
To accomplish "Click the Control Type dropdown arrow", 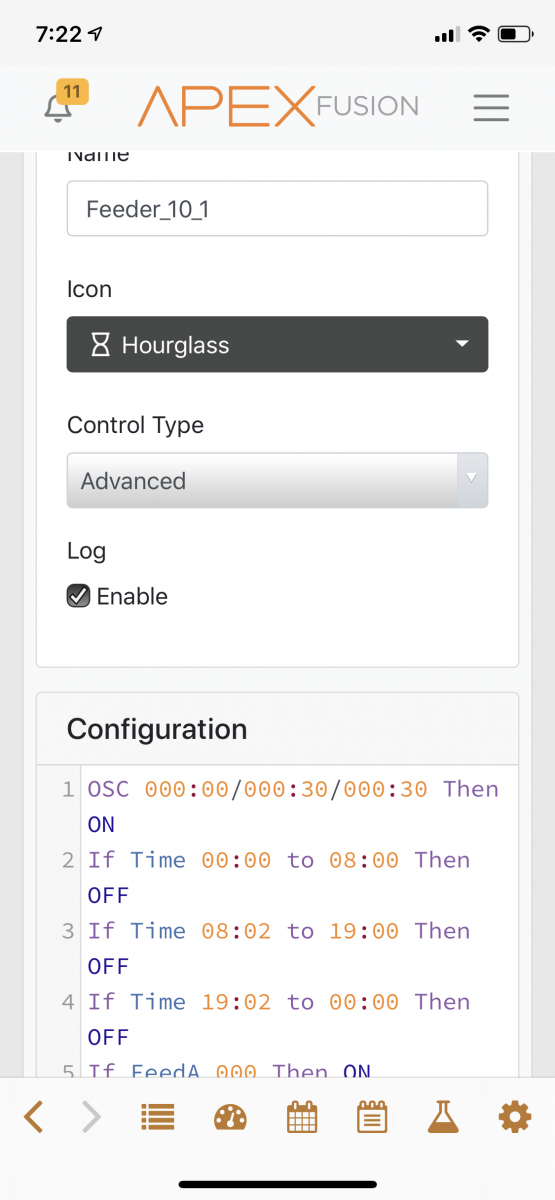I will tap(472, 481).
